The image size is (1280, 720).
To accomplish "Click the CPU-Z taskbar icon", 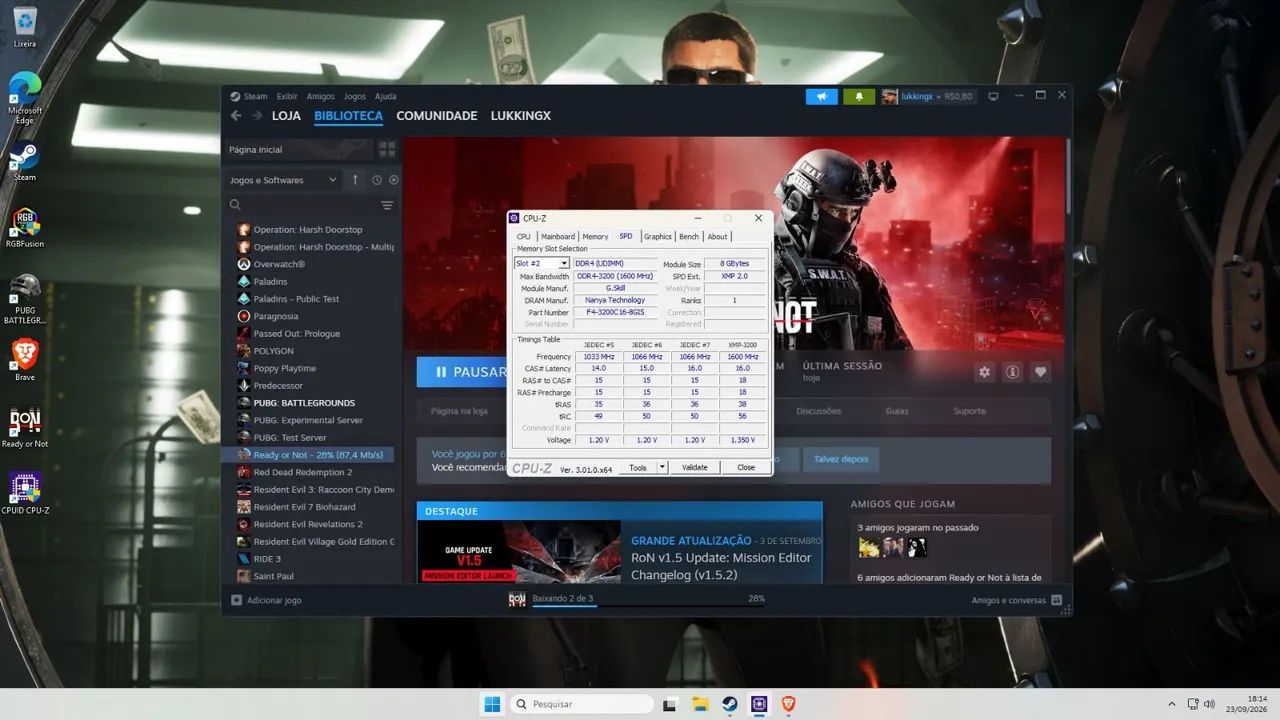I will pos(759,704).
